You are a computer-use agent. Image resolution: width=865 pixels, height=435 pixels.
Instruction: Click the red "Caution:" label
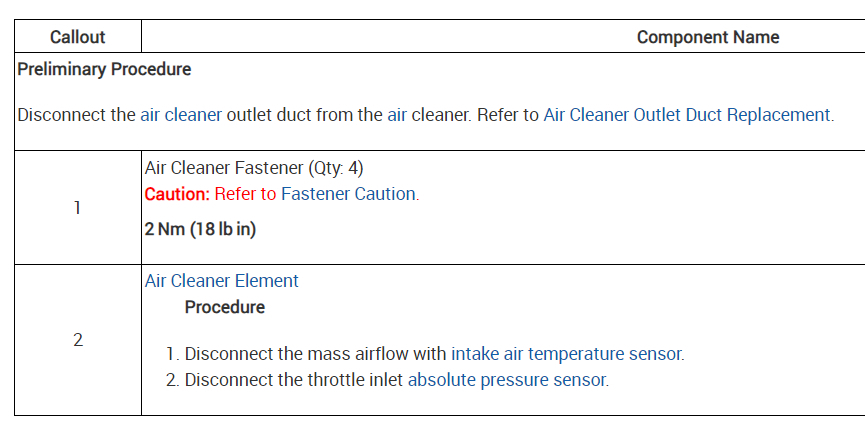click(x=177, y=194)
